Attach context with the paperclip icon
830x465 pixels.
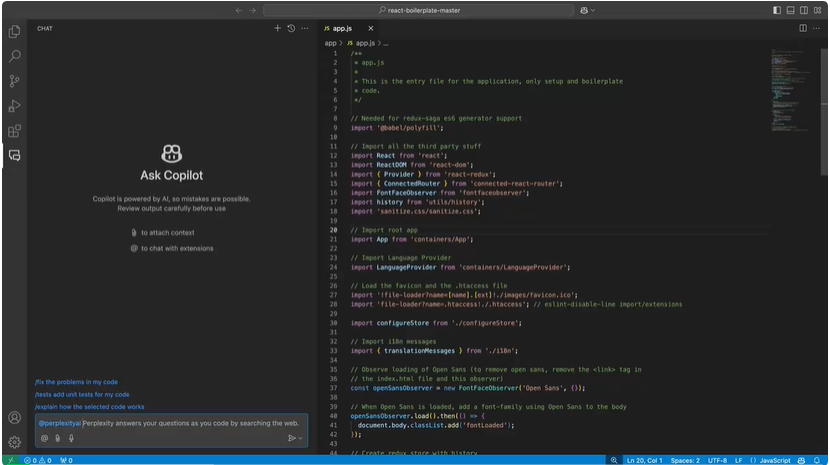tap(58, 438)
